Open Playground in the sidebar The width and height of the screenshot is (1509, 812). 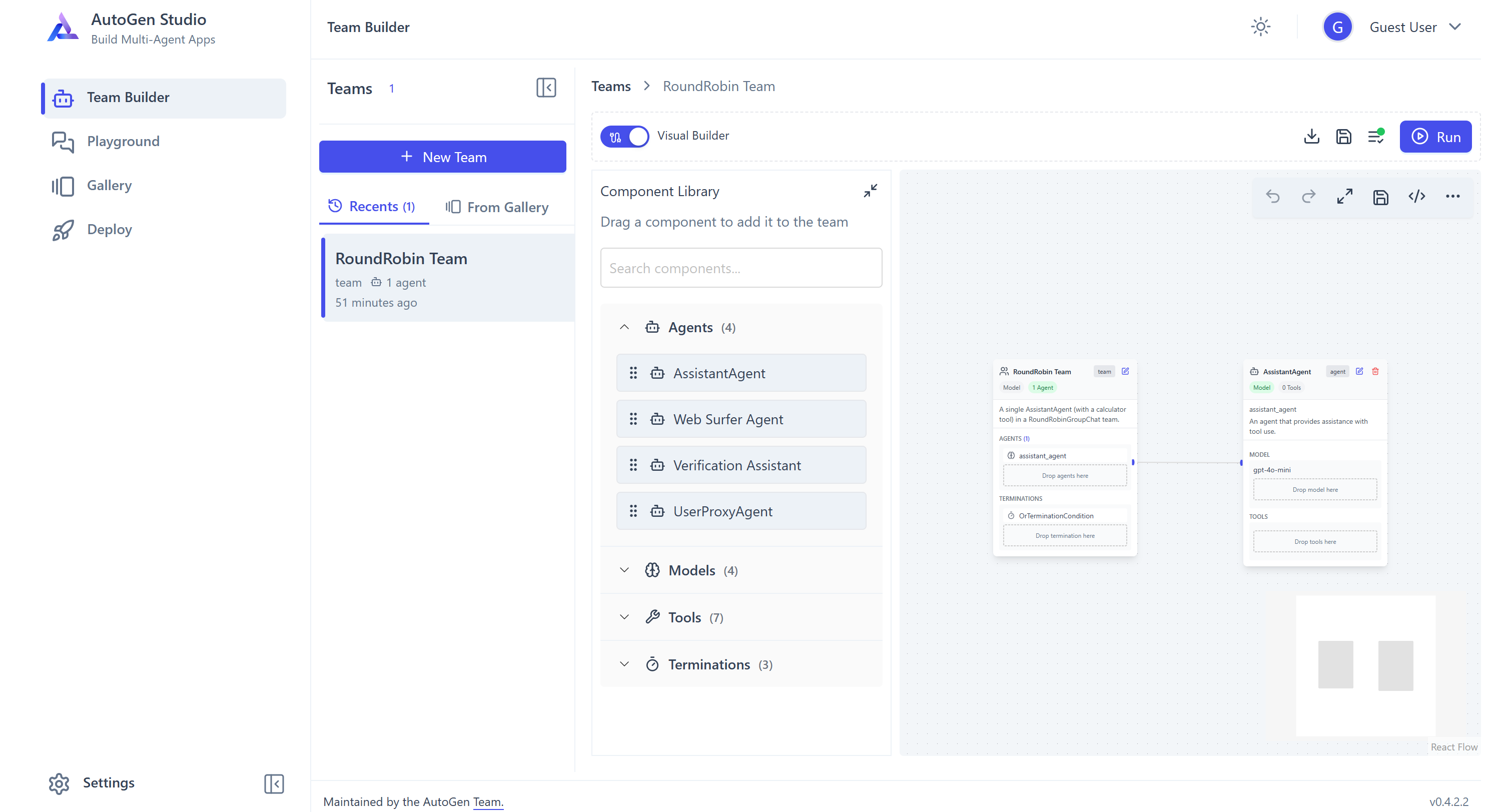123,141
